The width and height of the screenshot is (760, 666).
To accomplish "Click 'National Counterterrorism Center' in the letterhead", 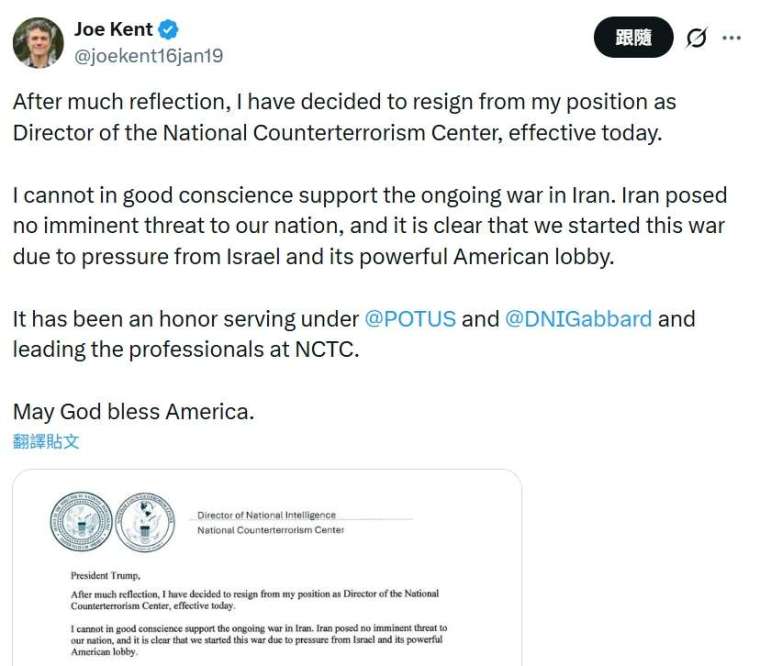I will [x=270, y=530].
